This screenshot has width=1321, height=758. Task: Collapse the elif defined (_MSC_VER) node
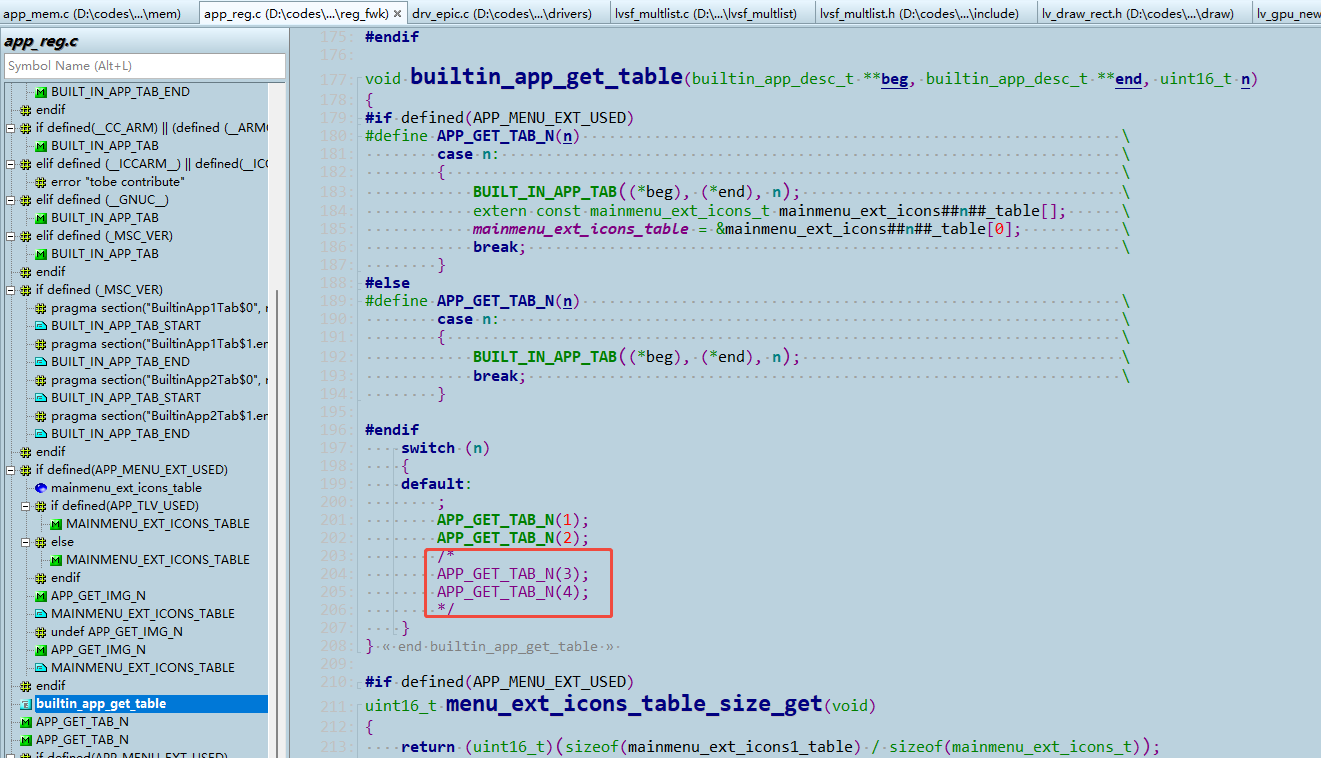[x=10, y=236]
